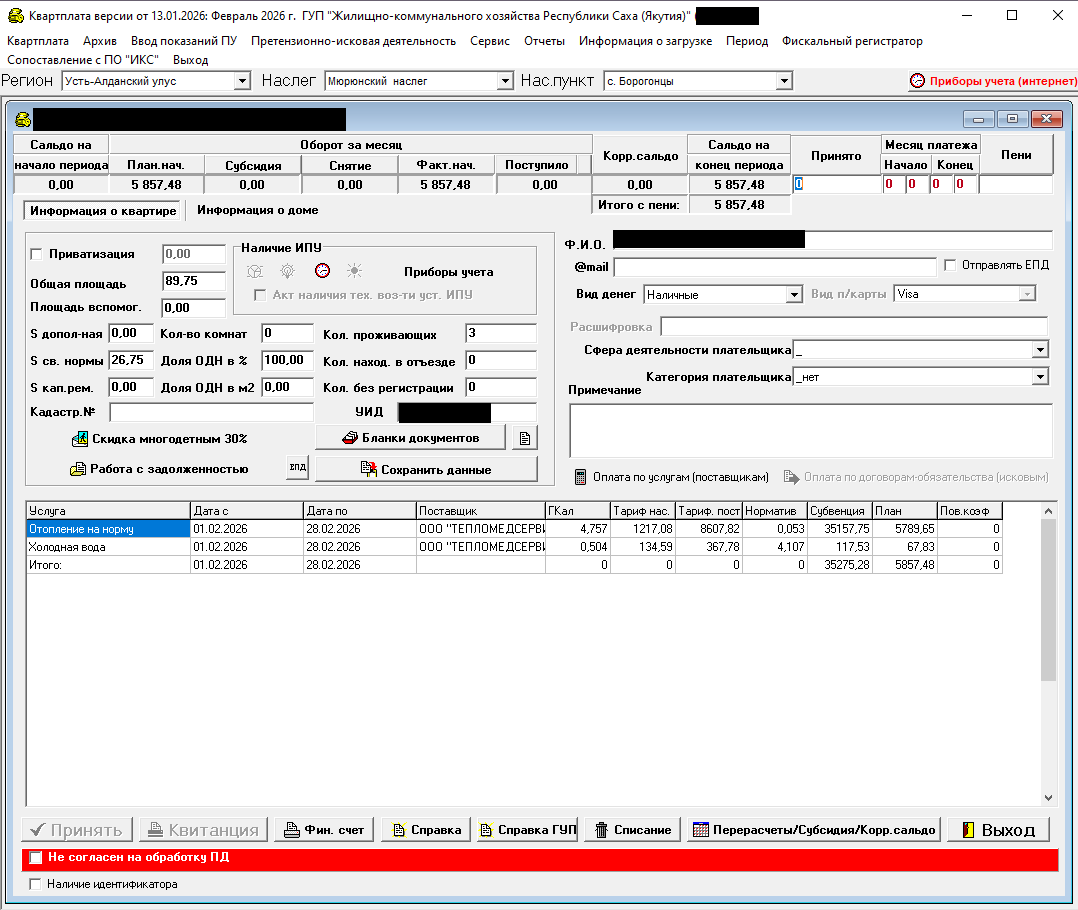Tick the Отправлять ЕПД checkbox
1078x910 pixels.
(951, 266)
